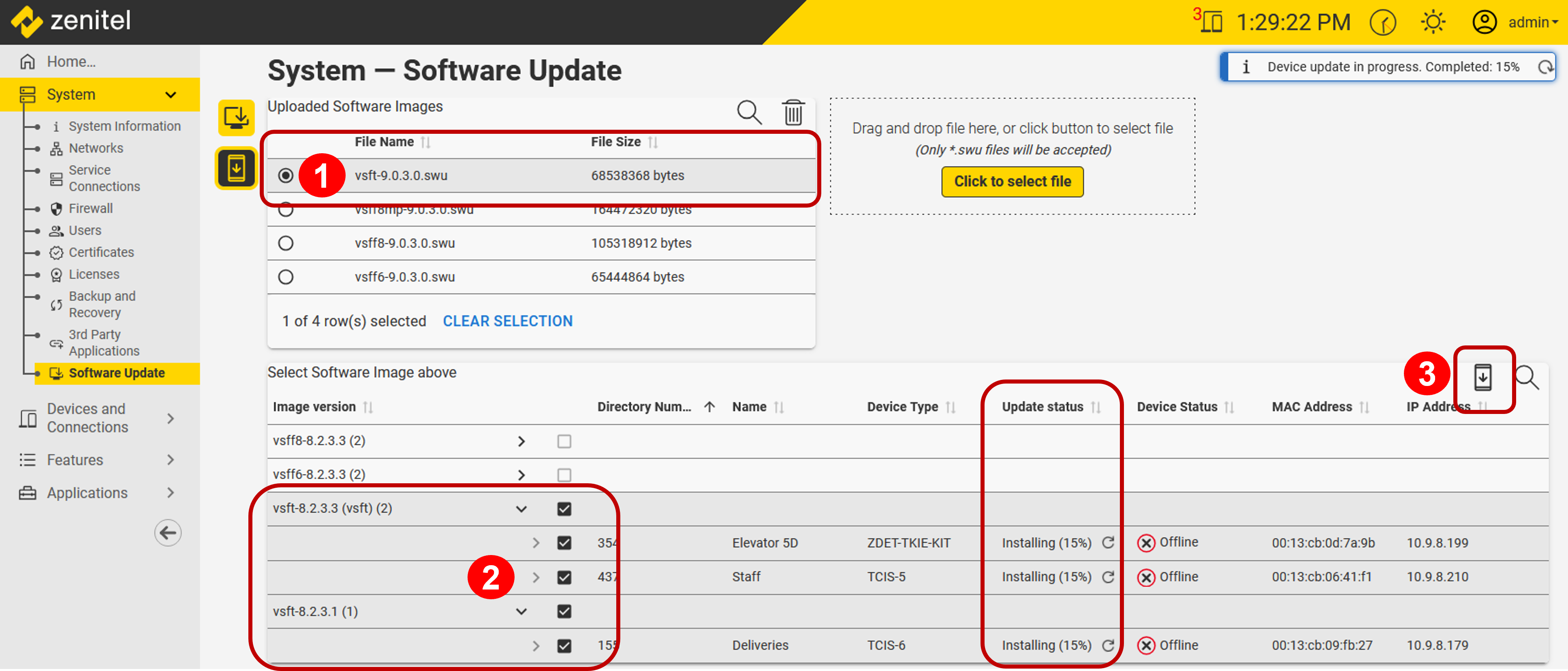Viewport: 1568px width, 671px height.
Task: Toggle the light/dark theme sun icon
Action: [x=1433, y=23]
